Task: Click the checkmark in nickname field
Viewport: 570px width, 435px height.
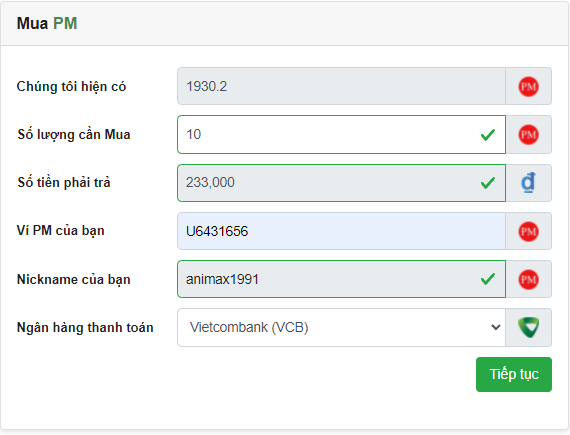Action: 487,279
